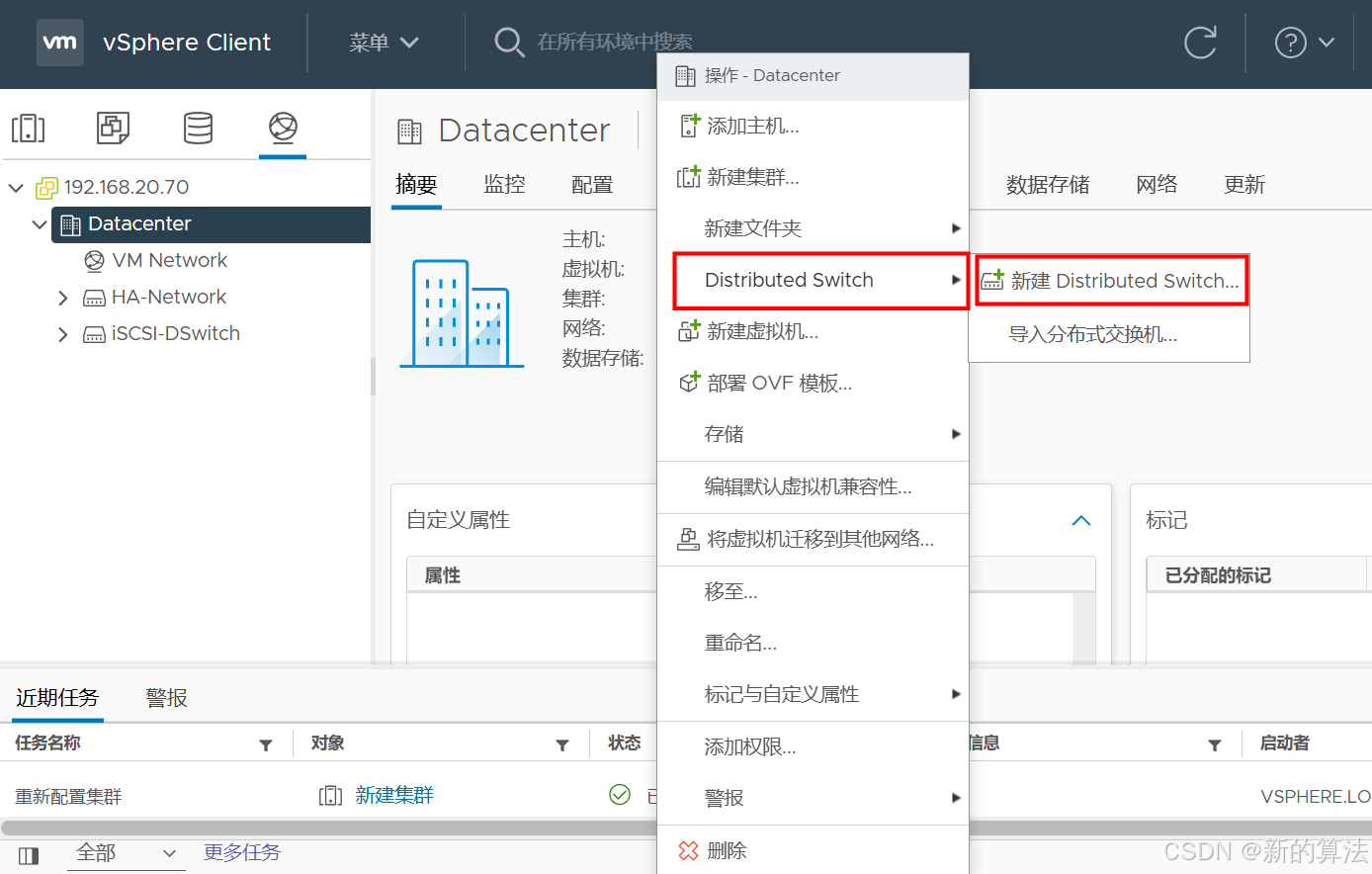Click the vCenter 192.168.20.70 icon
This screenshot has height=874, width=1372.
[46, 187]
